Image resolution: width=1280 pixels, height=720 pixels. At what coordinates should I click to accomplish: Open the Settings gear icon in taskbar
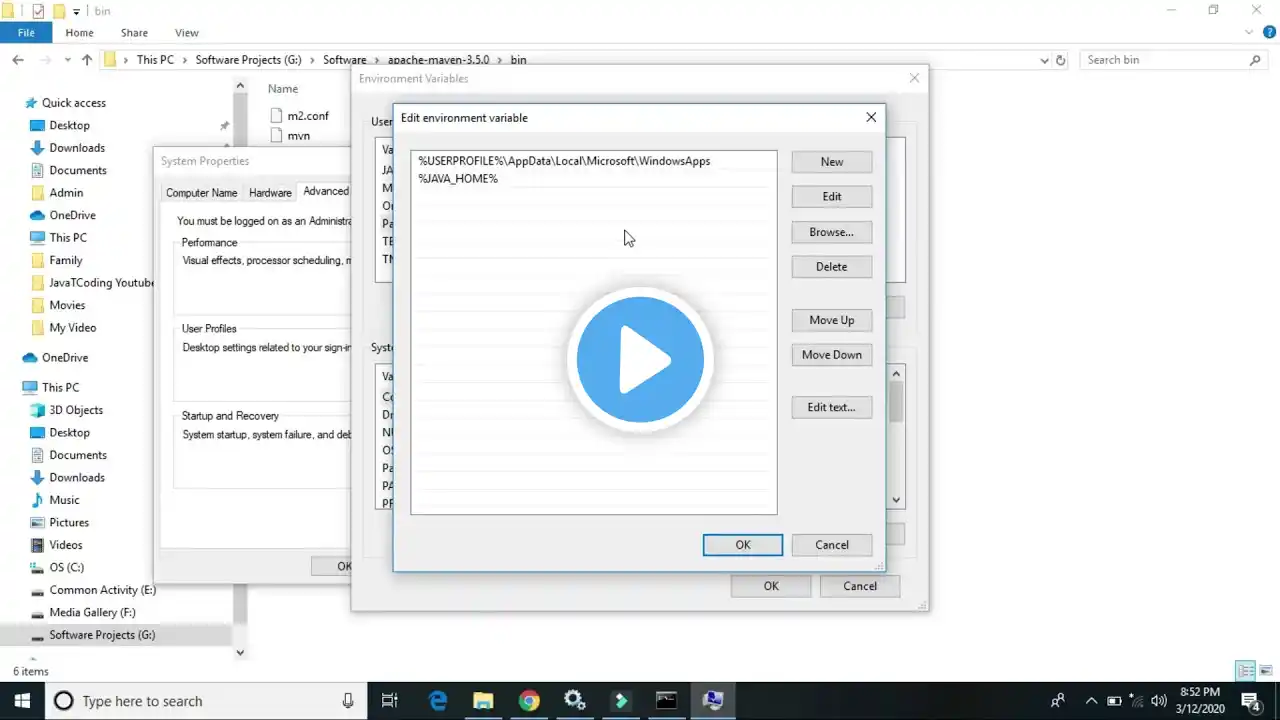[x=575, y=701]
